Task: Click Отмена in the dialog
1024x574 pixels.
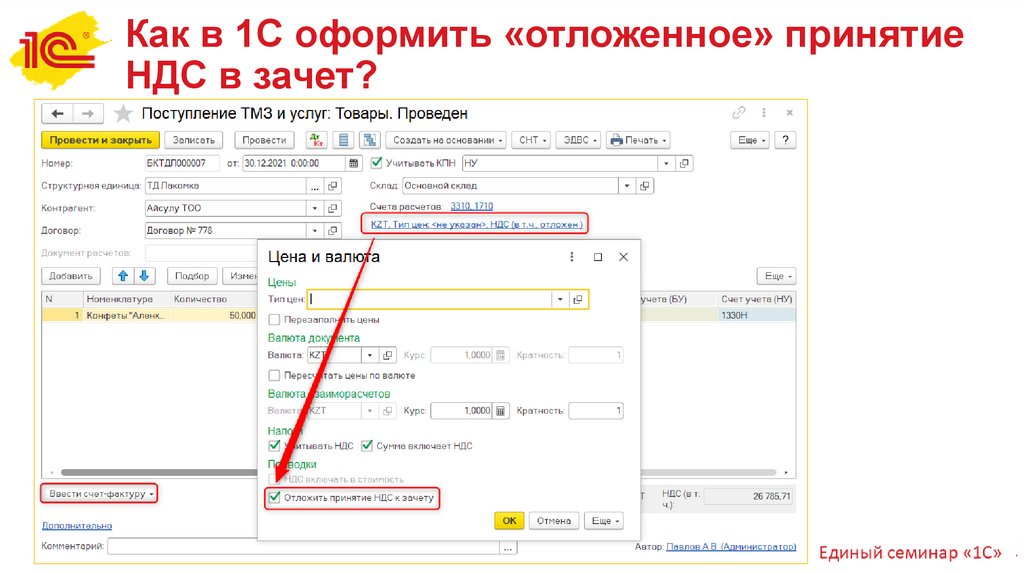Action: pos(554,520)
